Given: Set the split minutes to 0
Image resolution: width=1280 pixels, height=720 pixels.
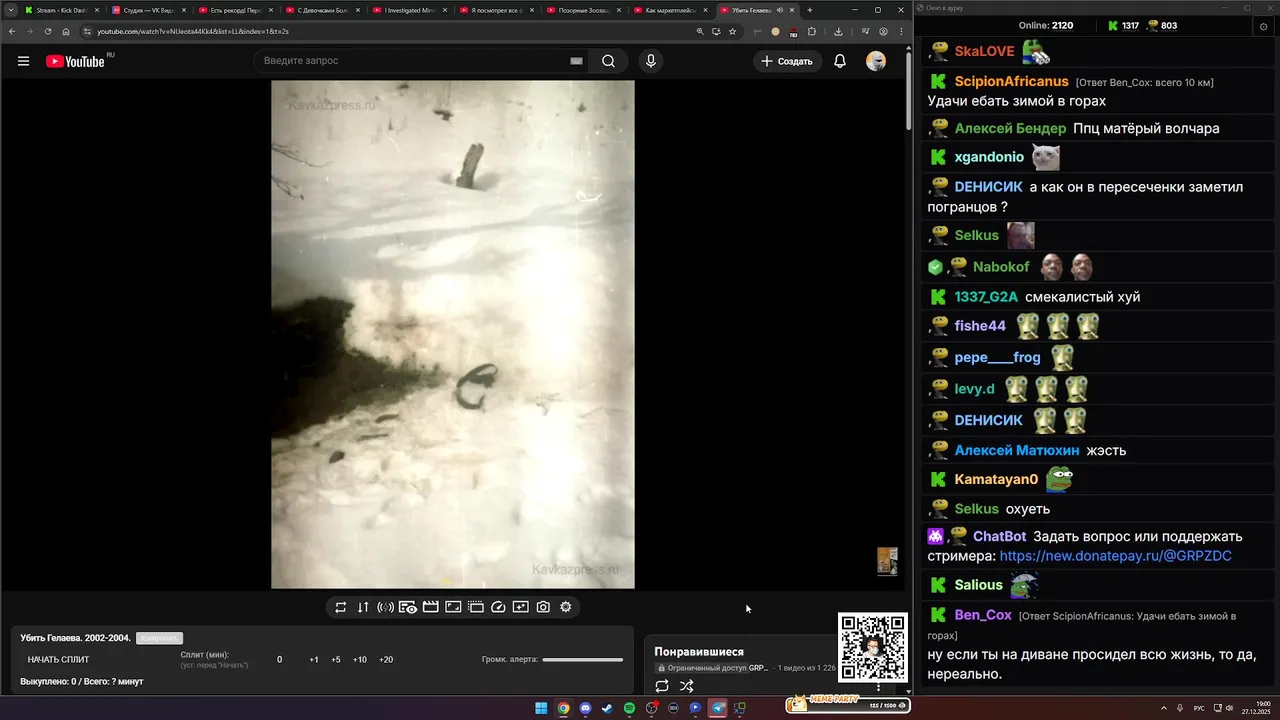Looking at the screenshot, I should tap(280, 660).
